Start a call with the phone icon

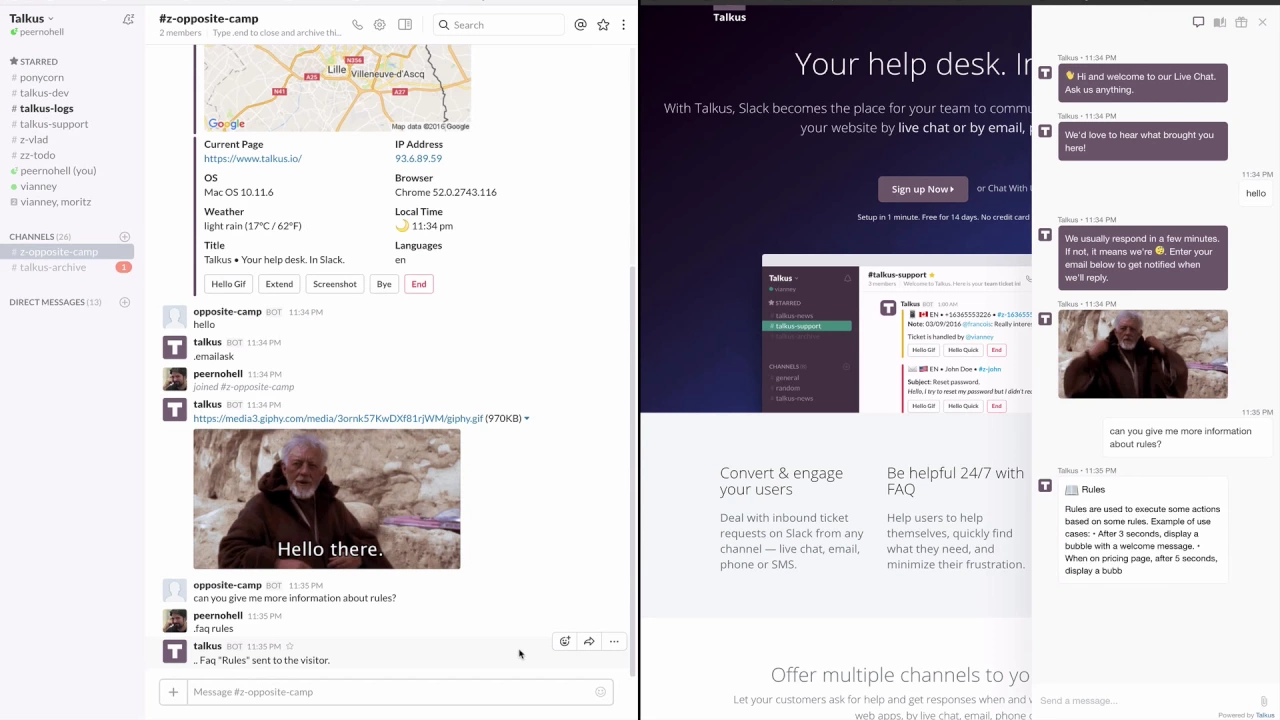(x=357, y=25)
